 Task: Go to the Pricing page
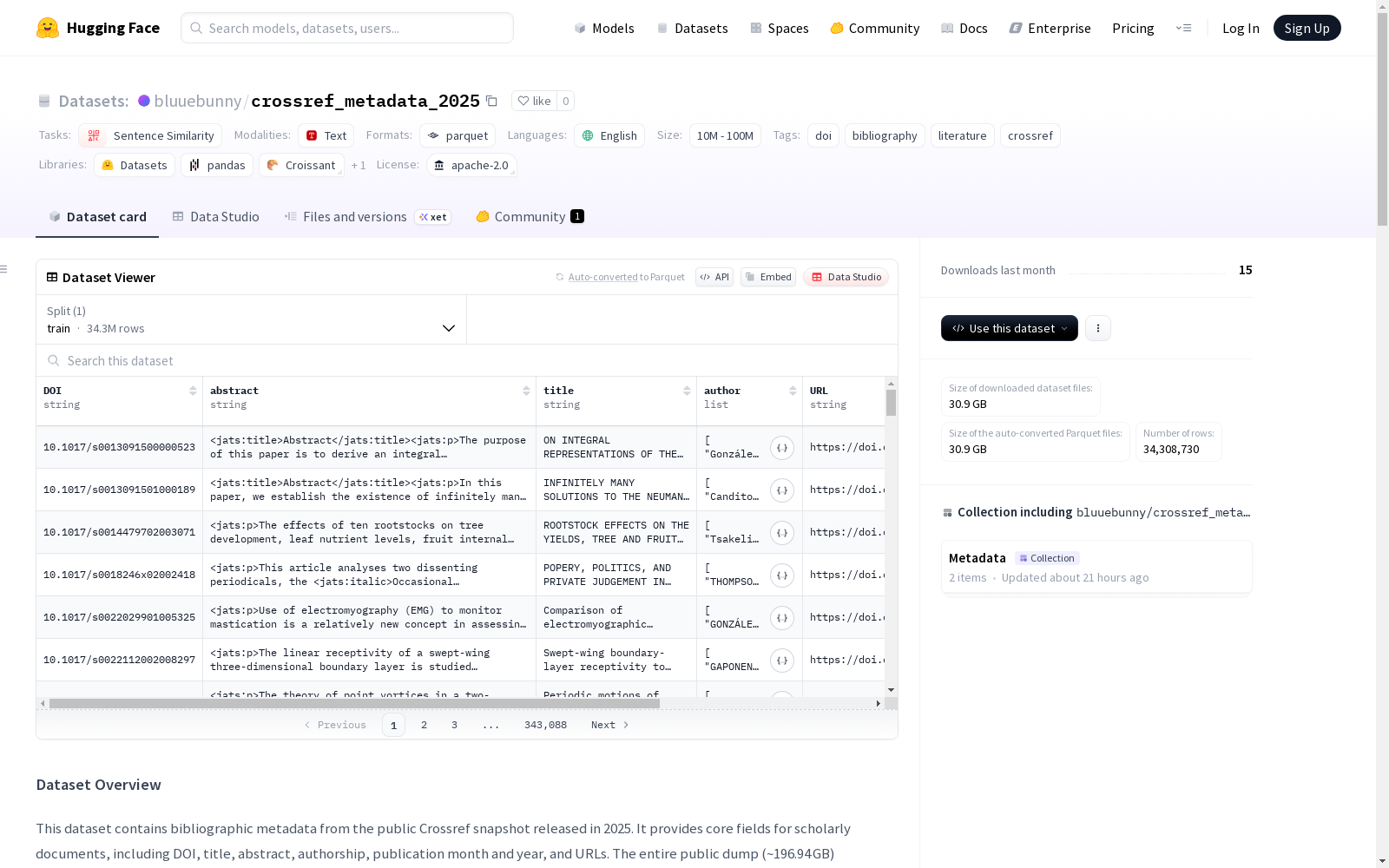(x=1133, y=28)
